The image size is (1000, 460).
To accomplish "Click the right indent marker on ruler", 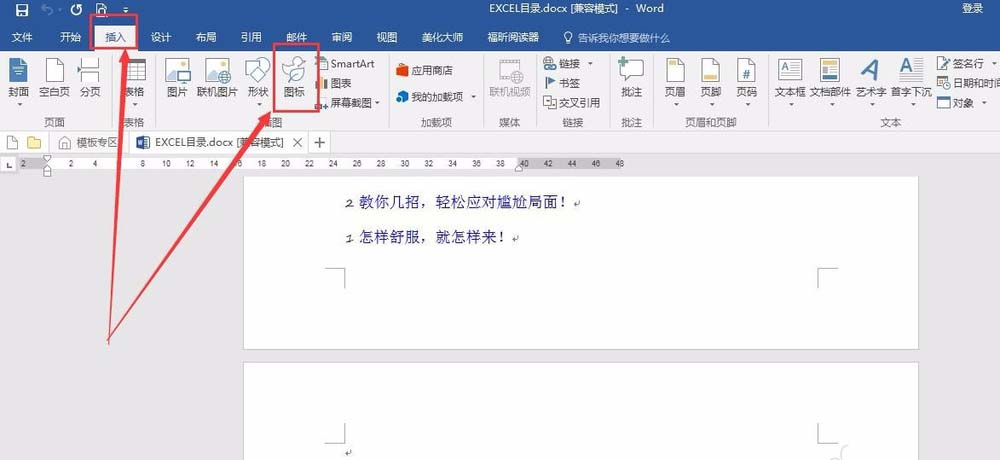I will (x=520, y=168).
